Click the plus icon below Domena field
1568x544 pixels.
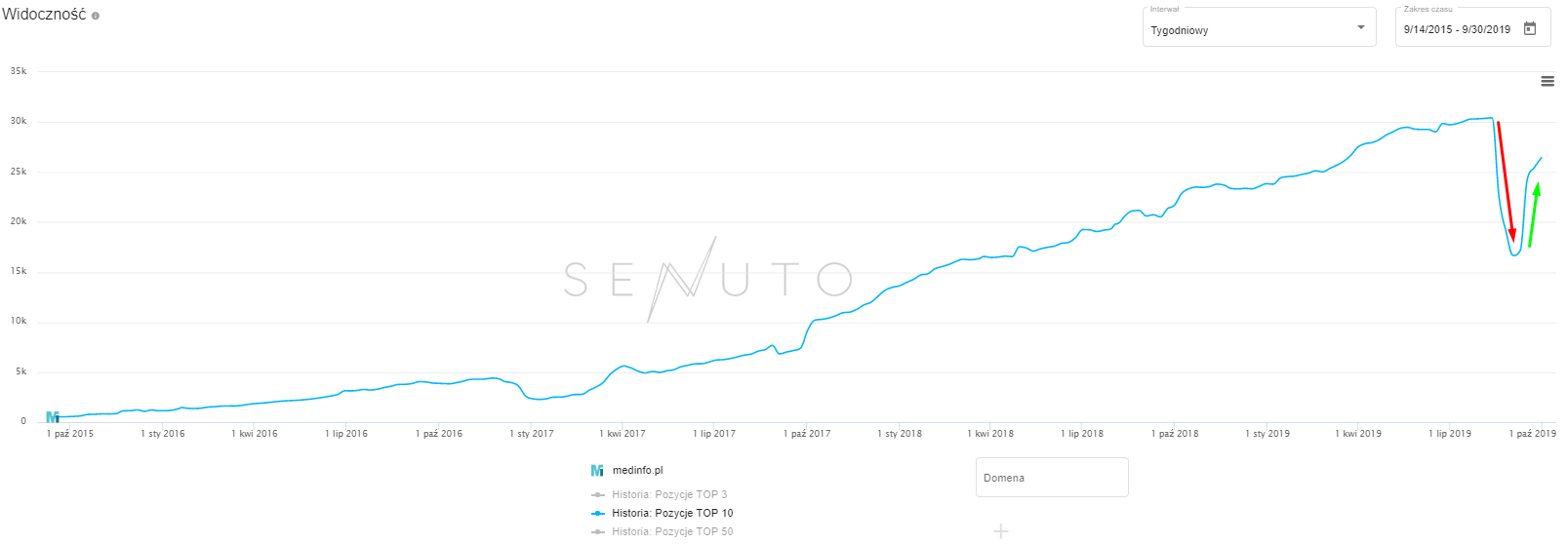1000,531
